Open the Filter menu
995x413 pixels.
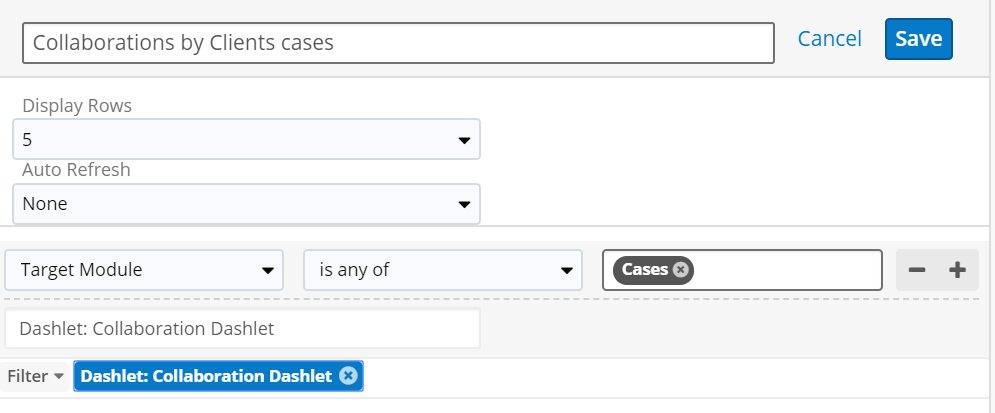tap(36, 376)
